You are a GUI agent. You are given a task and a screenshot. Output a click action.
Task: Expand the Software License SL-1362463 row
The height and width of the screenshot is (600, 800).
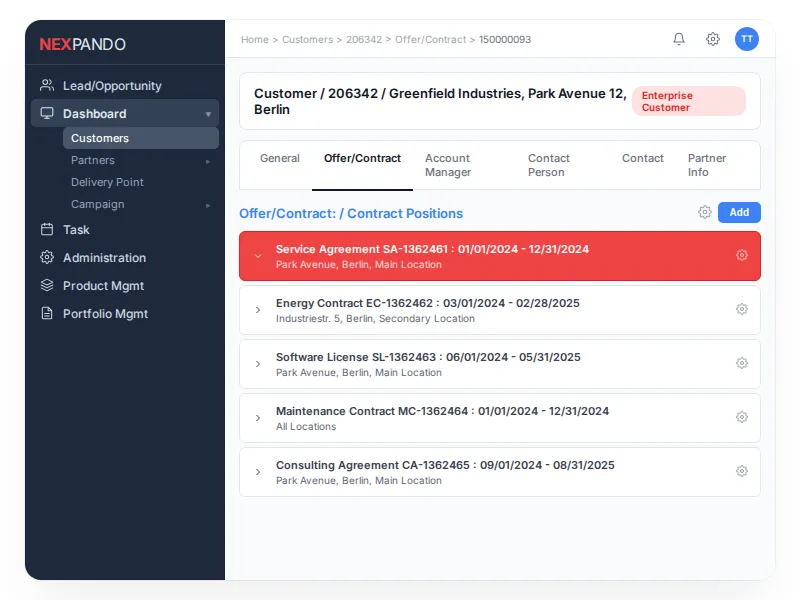[258, 364]
